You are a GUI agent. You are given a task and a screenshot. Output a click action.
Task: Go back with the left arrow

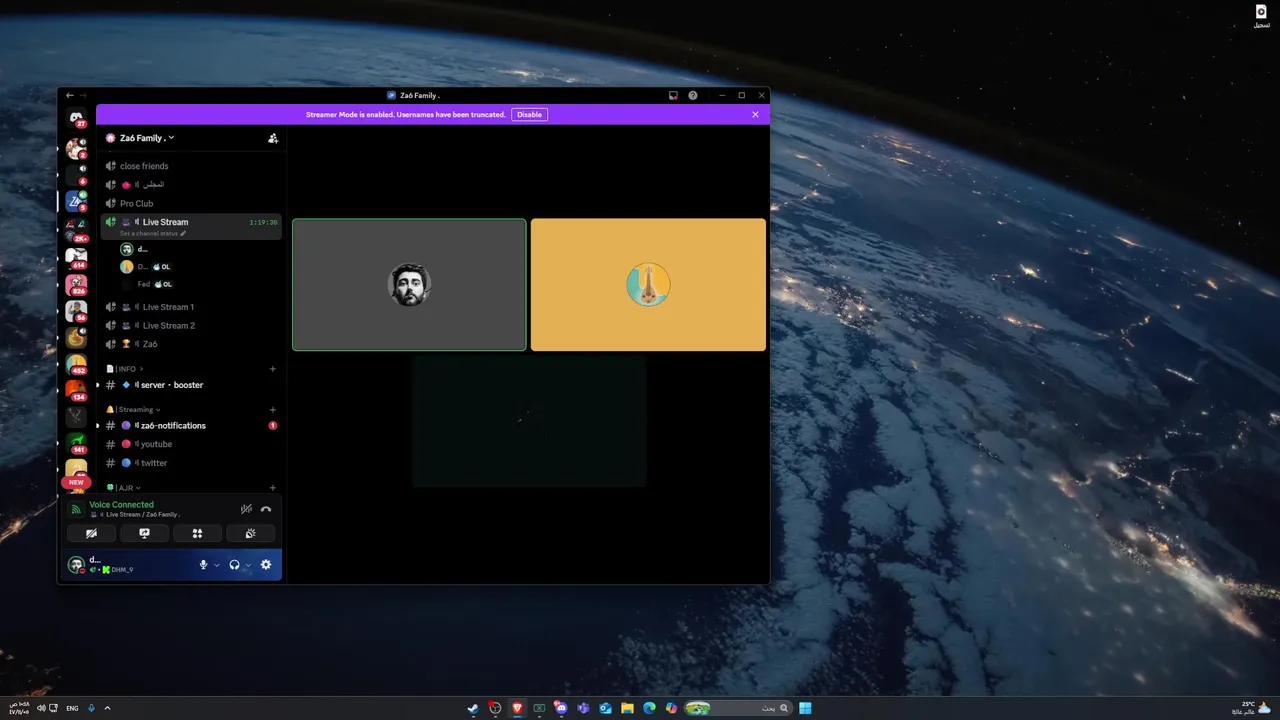[x=70, y=96]
